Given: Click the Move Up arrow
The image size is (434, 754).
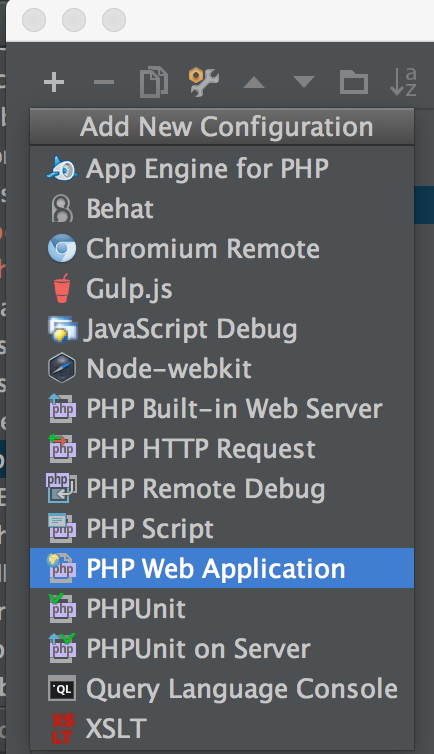Looking at the screenshot, I should tap(254, 82).
